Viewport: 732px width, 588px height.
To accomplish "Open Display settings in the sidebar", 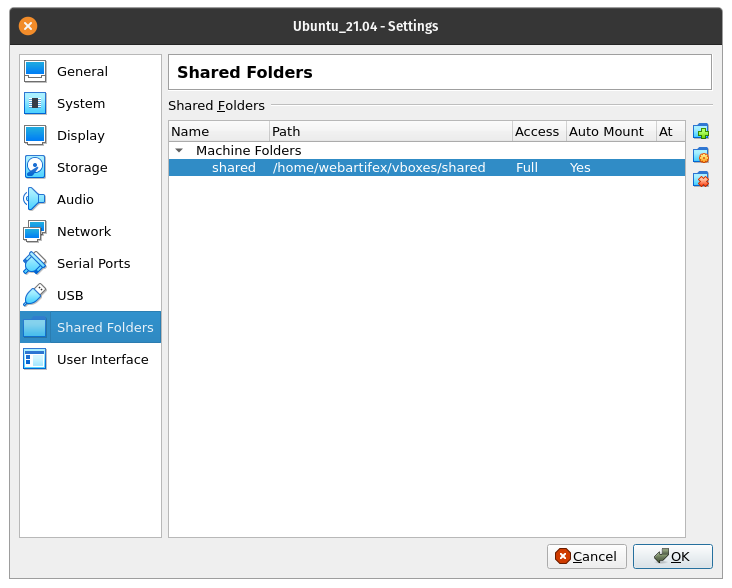I will [x=80, y=136].
